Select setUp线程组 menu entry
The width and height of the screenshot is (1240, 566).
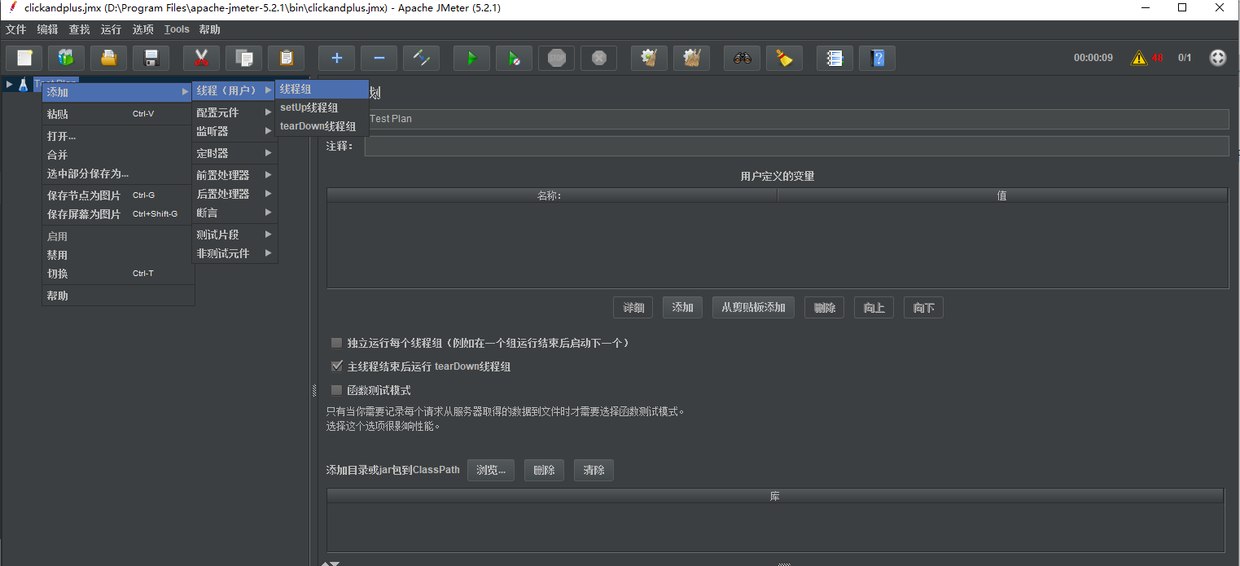click(322, 108)
